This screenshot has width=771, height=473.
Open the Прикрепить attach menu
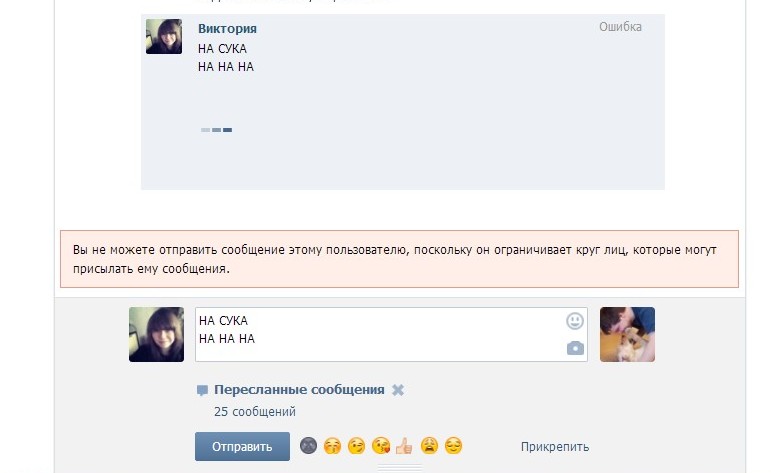555,447
